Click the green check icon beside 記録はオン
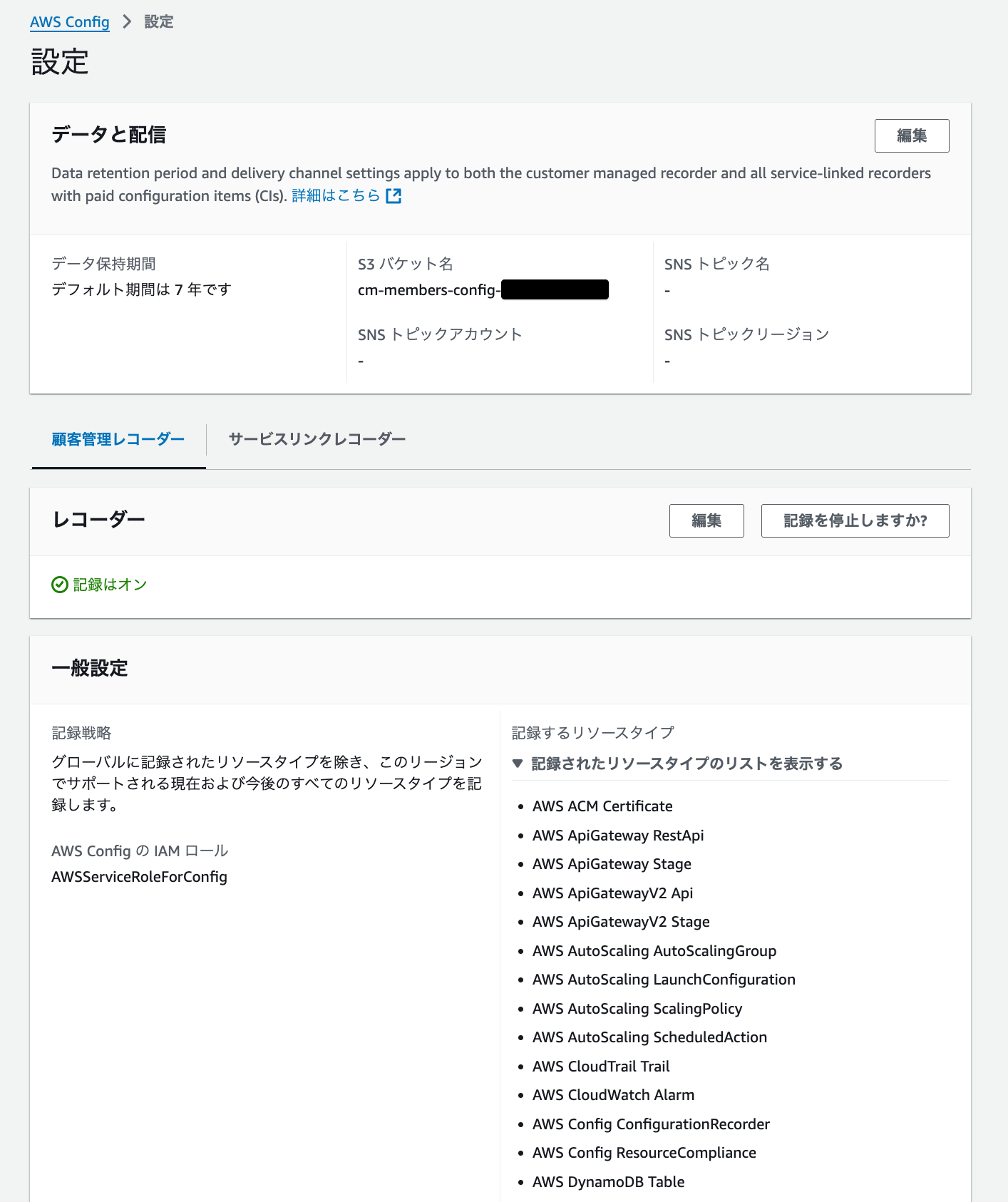Screen dimensions: 1008x1202 (60, 585)
